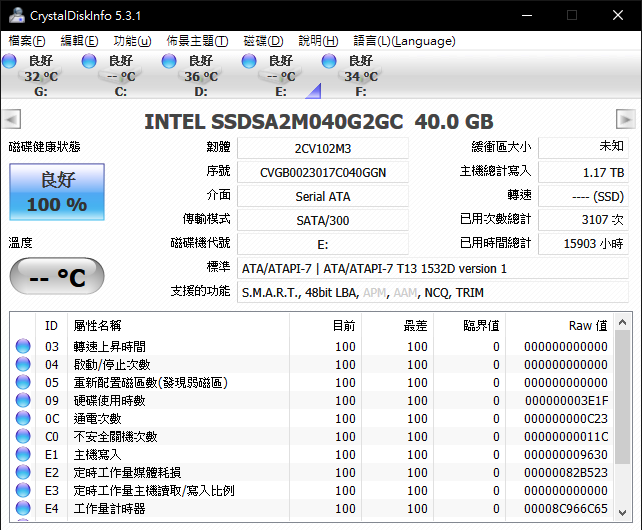Click status orb for attribute 03
The image size is (643, 530).
(x=23, y=346)
